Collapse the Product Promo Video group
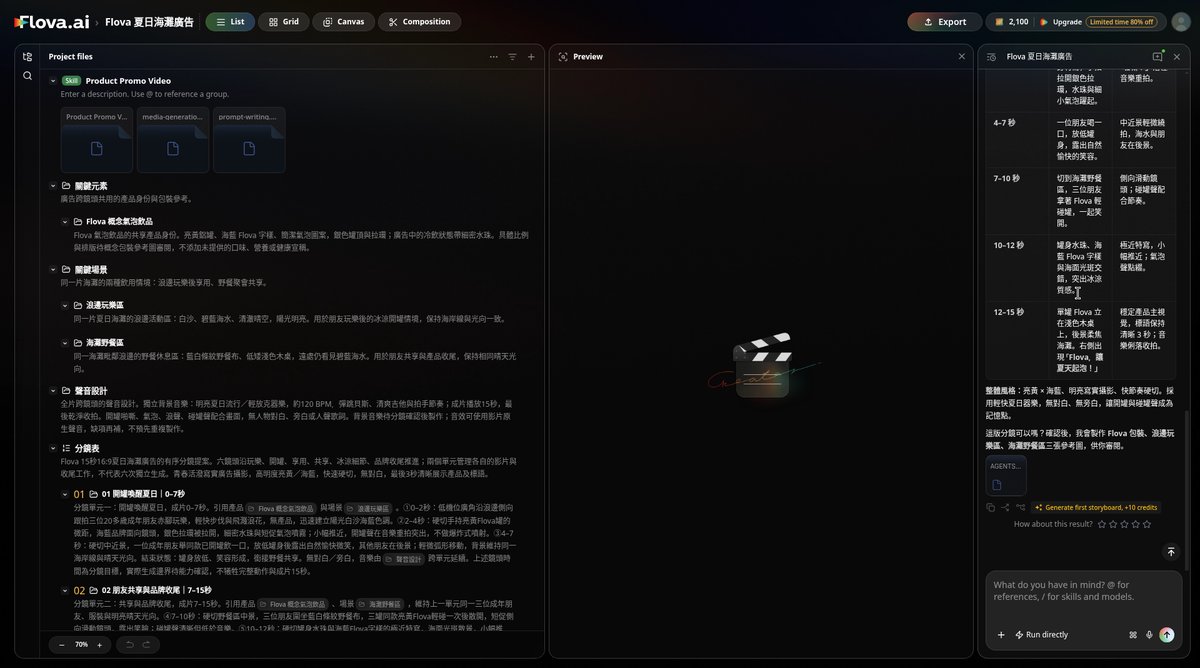Viewport: 1200px width, 668px height. click(53, 81)
